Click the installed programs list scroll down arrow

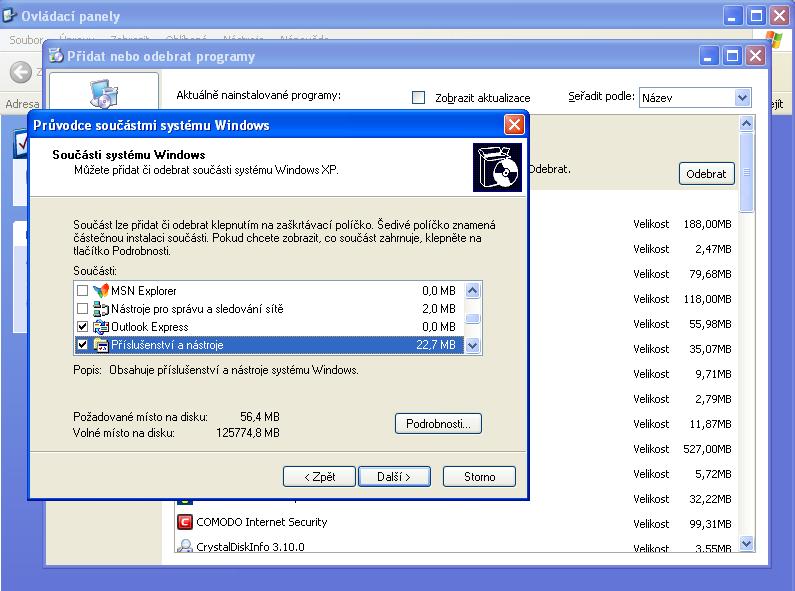point(746,543)
